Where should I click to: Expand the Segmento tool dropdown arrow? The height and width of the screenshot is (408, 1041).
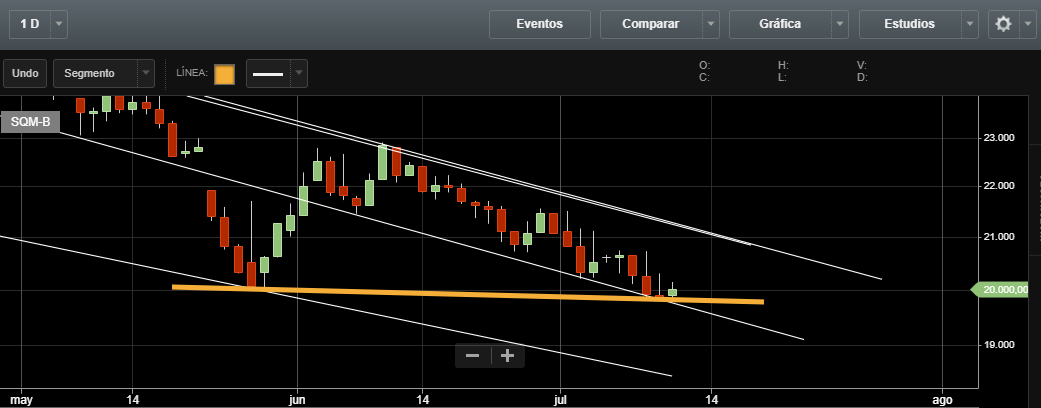coord(146,74)
